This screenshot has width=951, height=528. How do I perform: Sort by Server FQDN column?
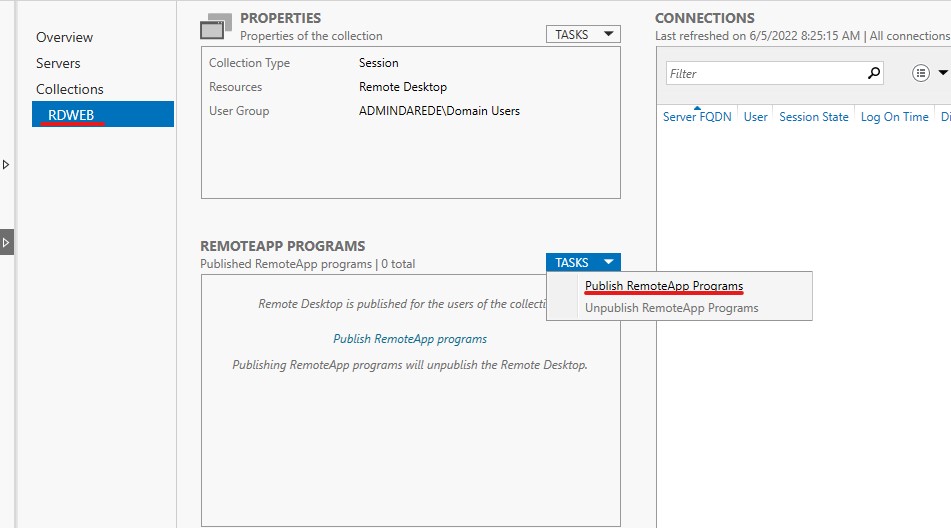point(697,116)
